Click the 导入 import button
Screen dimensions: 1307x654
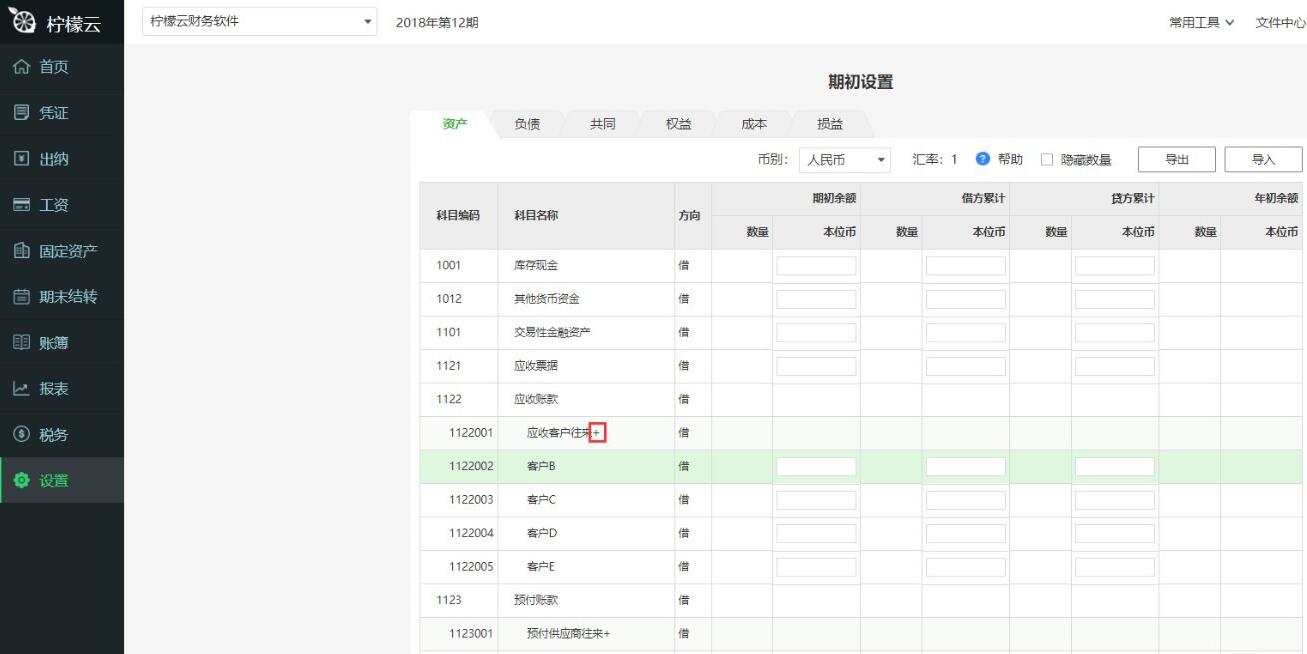[x=1264, y=159]
